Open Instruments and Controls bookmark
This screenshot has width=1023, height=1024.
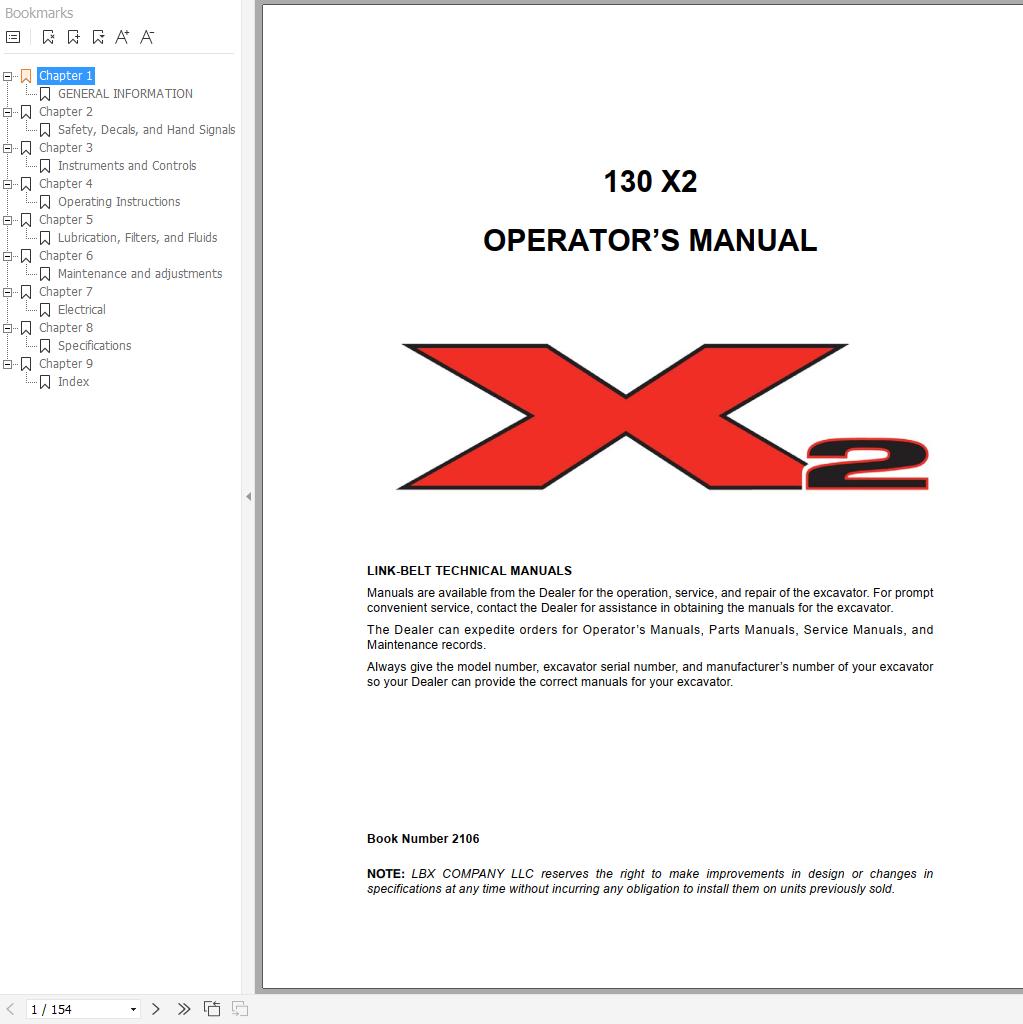[127, 166]
